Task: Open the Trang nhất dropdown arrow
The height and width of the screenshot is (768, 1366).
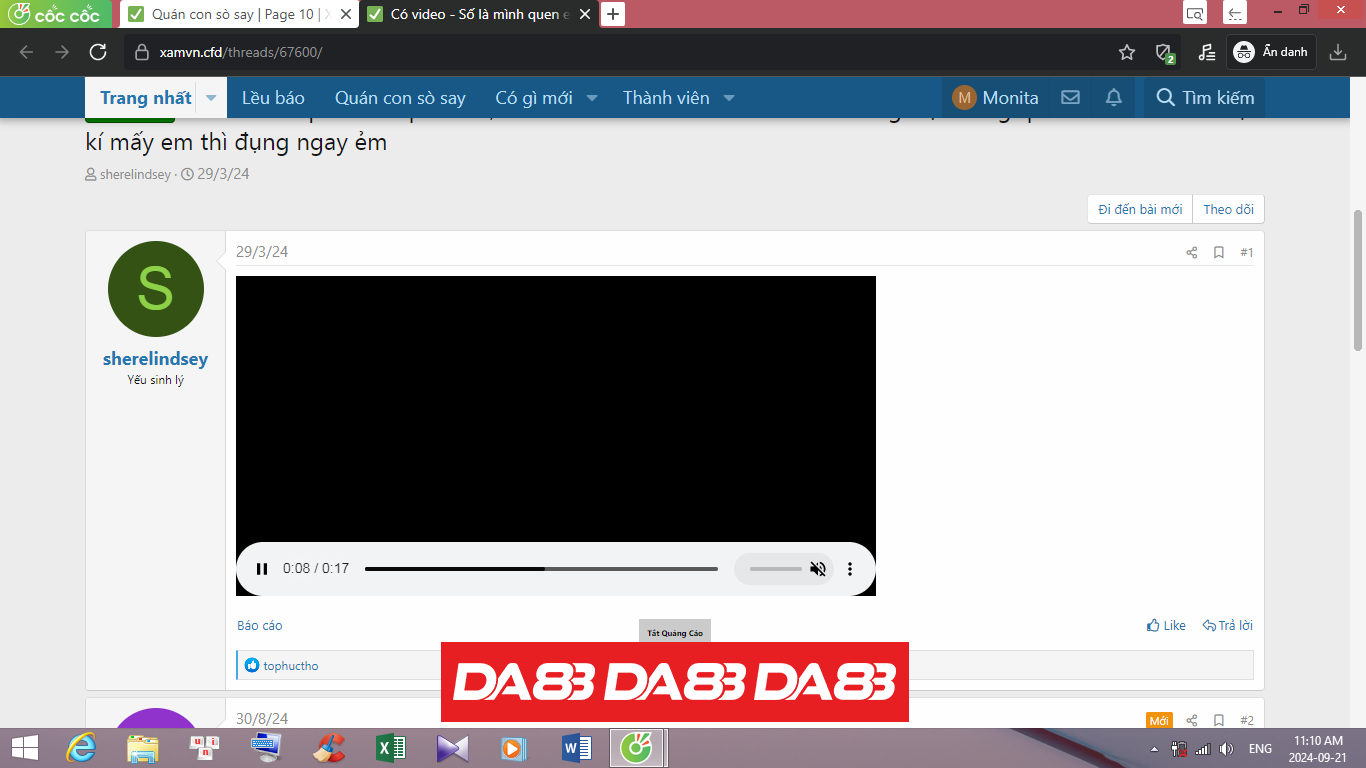Action: coord(210,97)
